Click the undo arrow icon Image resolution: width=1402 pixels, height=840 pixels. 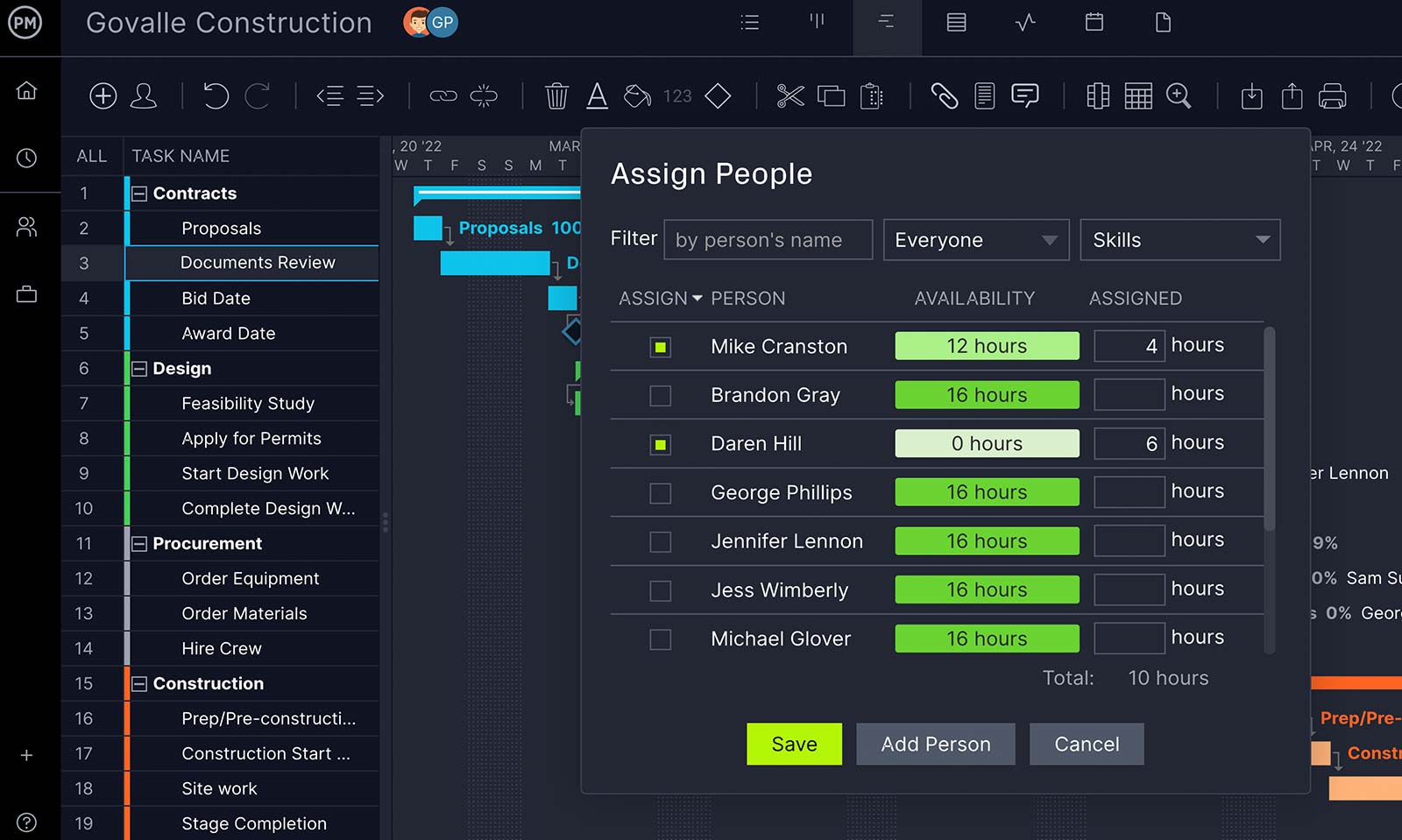click(216, 96)
